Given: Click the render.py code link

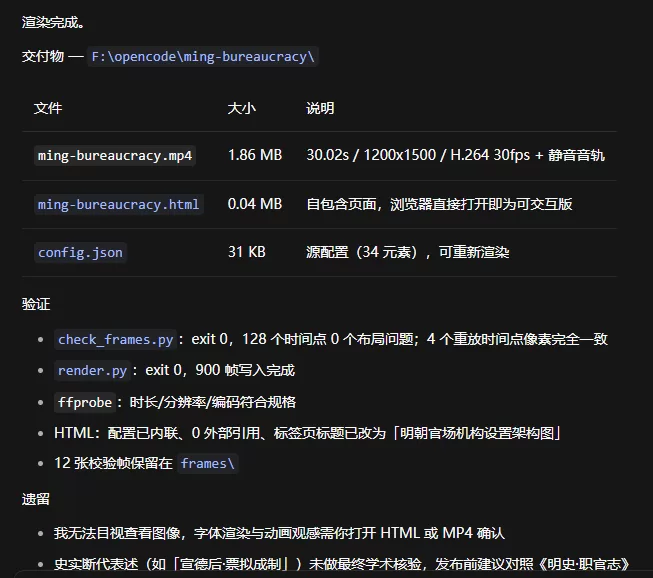Looking at the screenshot, I should point(92,370).
